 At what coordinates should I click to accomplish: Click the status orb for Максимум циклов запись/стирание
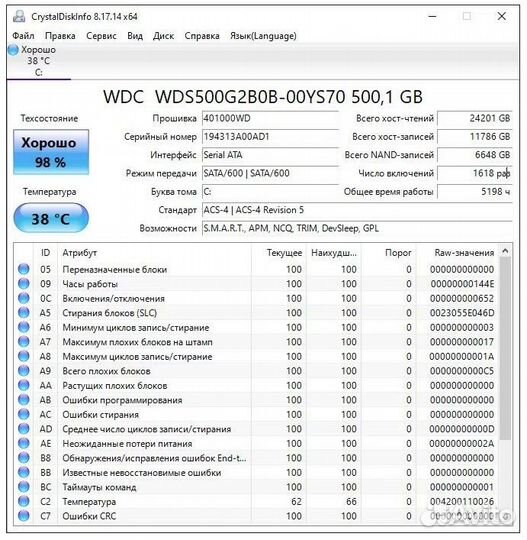pyautogui.click(x=24, y=356)
